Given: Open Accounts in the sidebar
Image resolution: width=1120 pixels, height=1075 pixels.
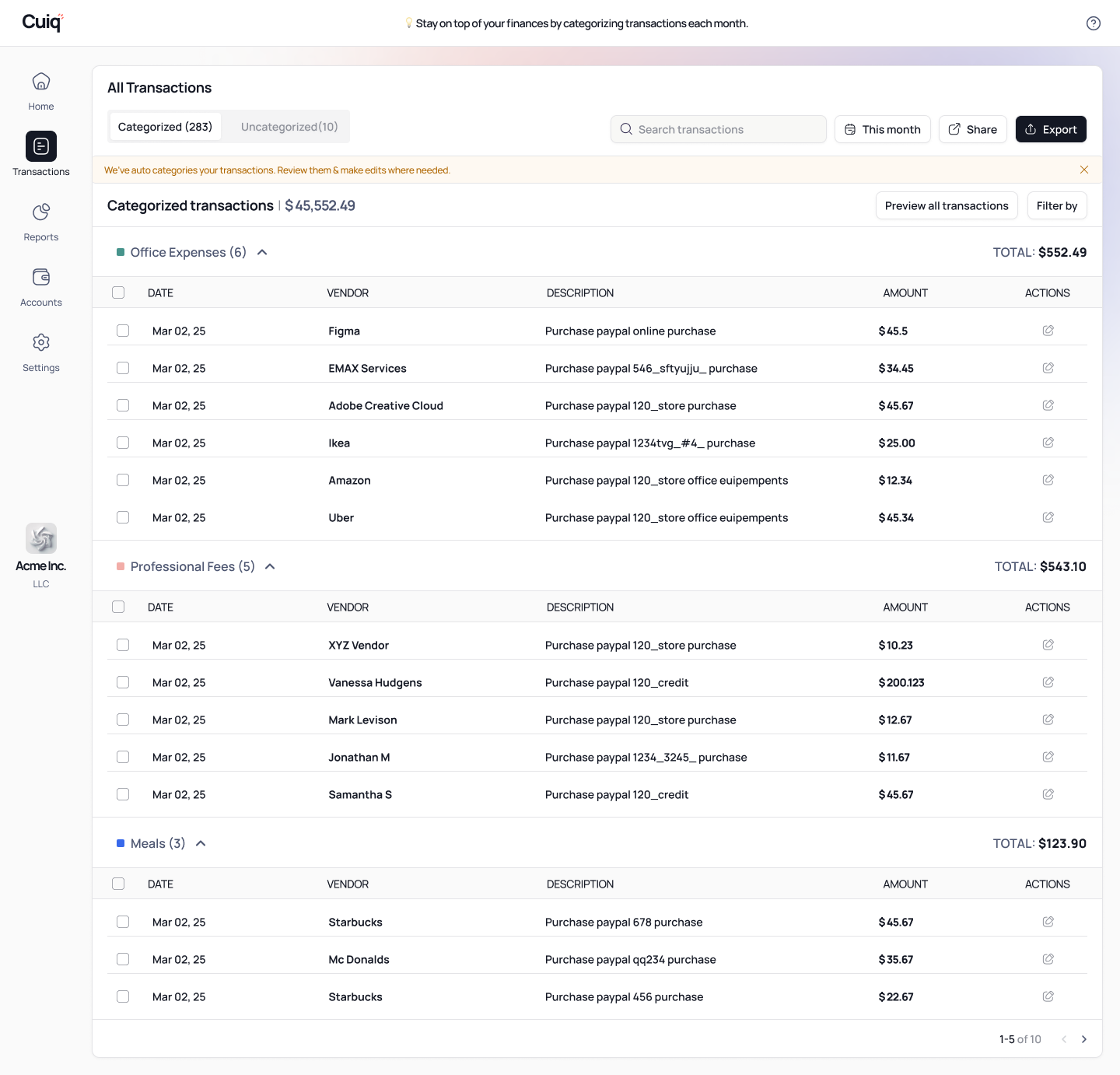Looking at the screenshot, I should [x=41, y=287].
